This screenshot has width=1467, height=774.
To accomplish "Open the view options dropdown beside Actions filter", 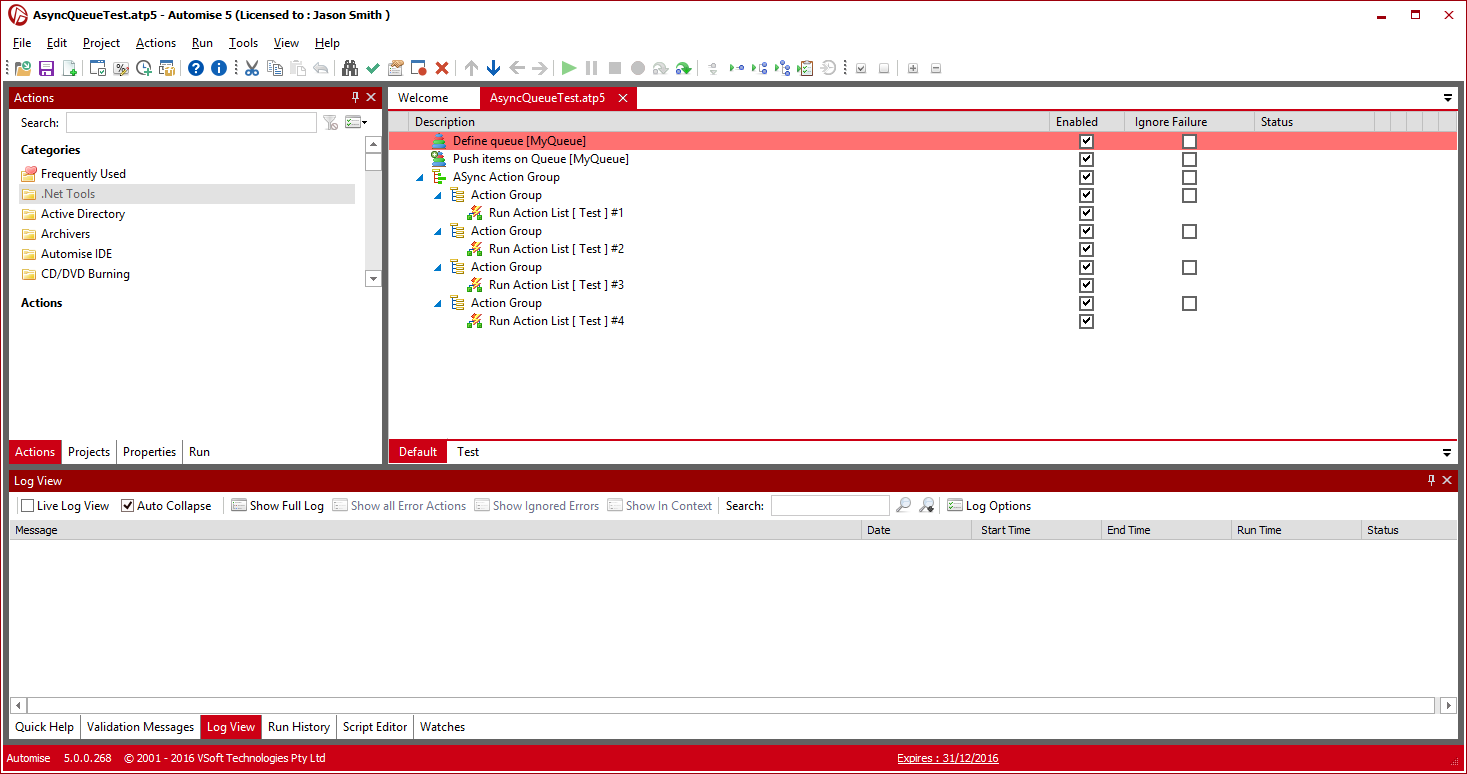I will [356, 122].
